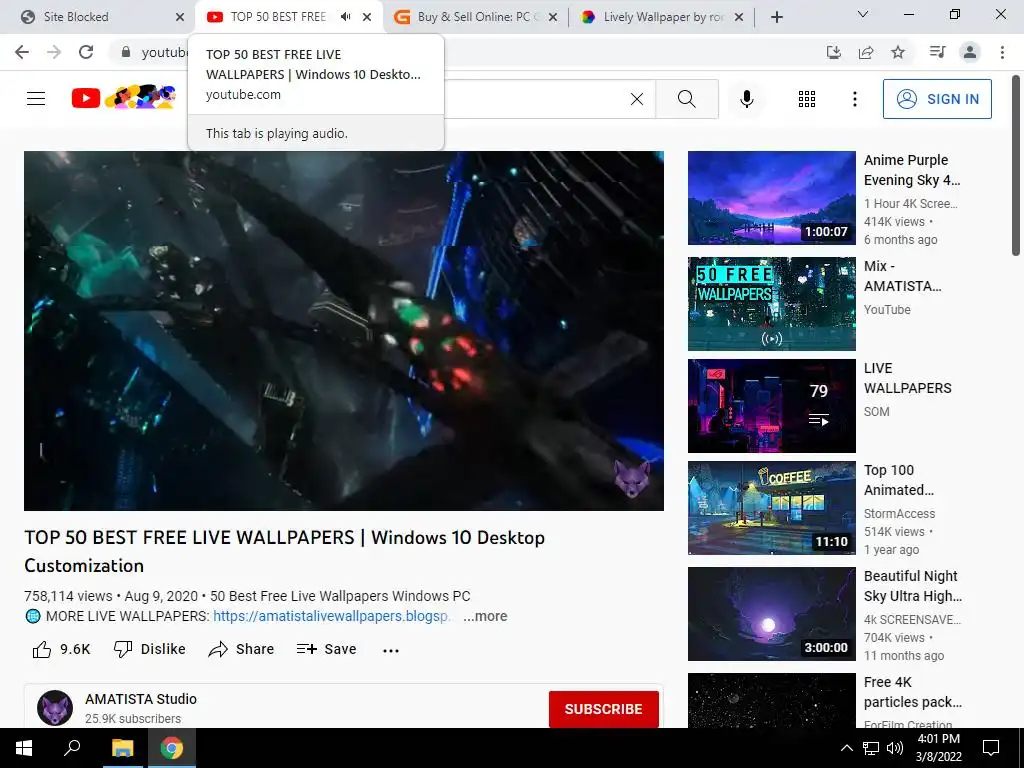The image size is (1024, 768).
Task: Like the video with thumbs up 9.6K
Action: [x=61, y=649]
